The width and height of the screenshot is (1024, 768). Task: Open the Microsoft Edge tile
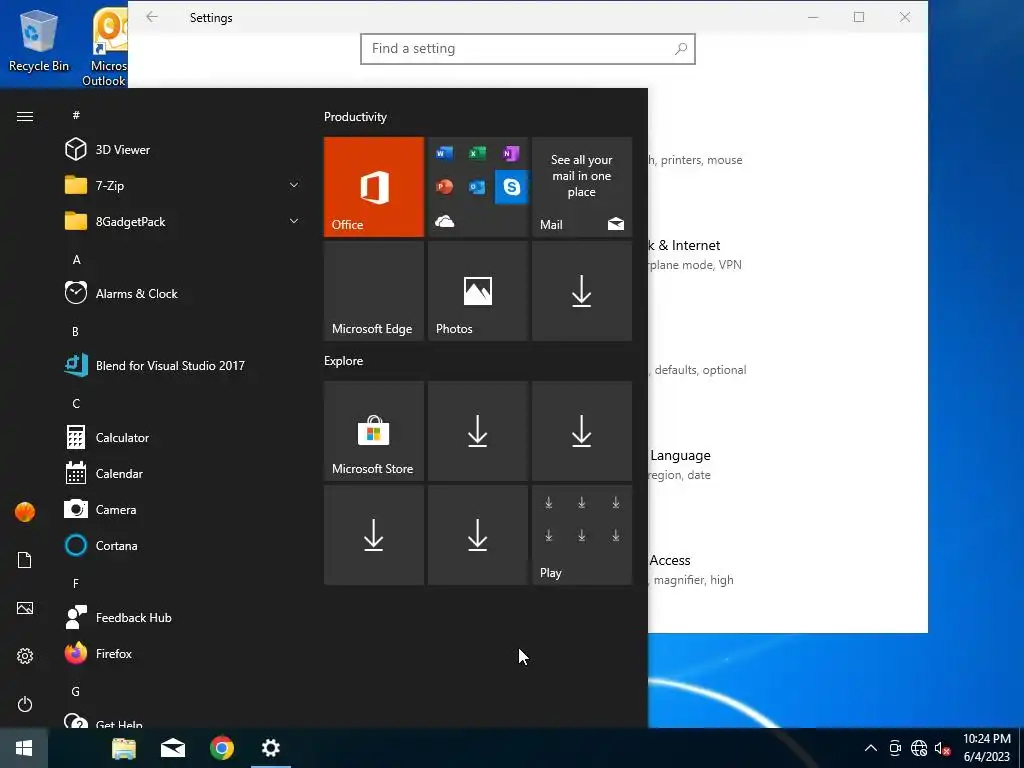click(374, 291)
